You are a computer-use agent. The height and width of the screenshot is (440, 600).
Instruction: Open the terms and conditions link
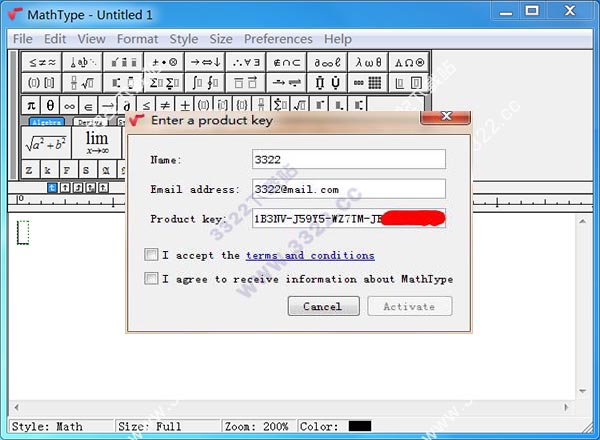point(310,255)
